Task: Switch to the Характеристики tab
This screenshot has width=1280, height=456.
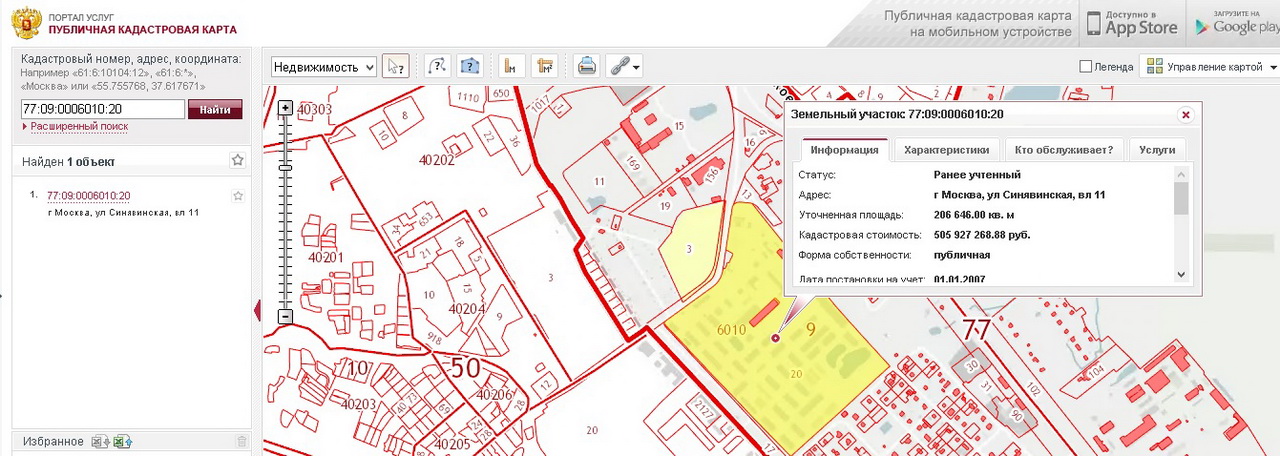Action: point(946,150)
